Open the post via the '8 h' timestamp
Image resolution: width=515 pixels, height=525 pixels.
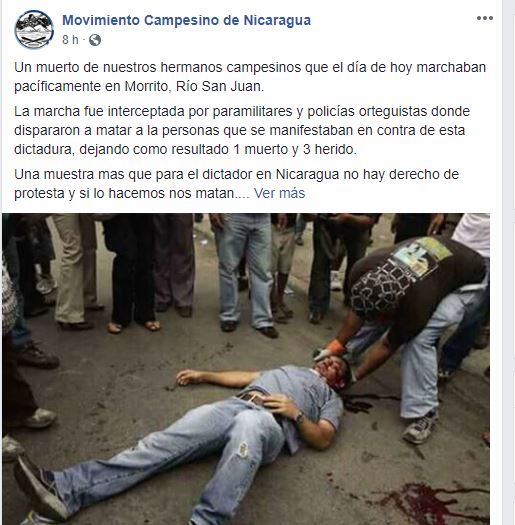(x=70, y=40)
